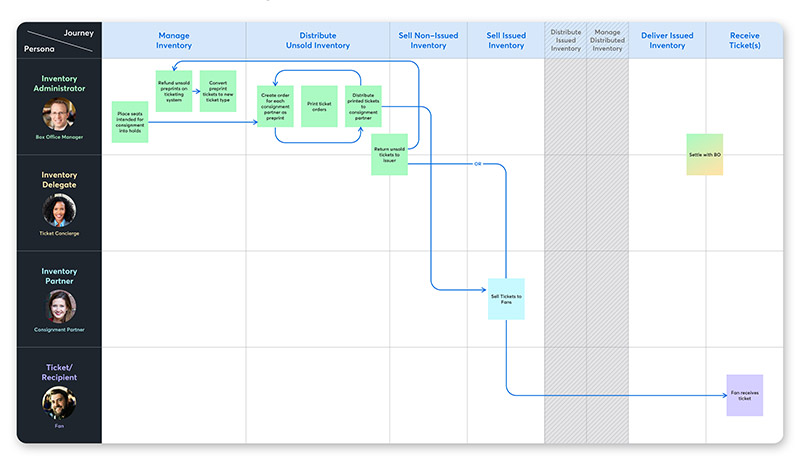Click the 'Refund unsold preprints' sticky note
This screenshot has width=800, height=460.
(174, 91)
